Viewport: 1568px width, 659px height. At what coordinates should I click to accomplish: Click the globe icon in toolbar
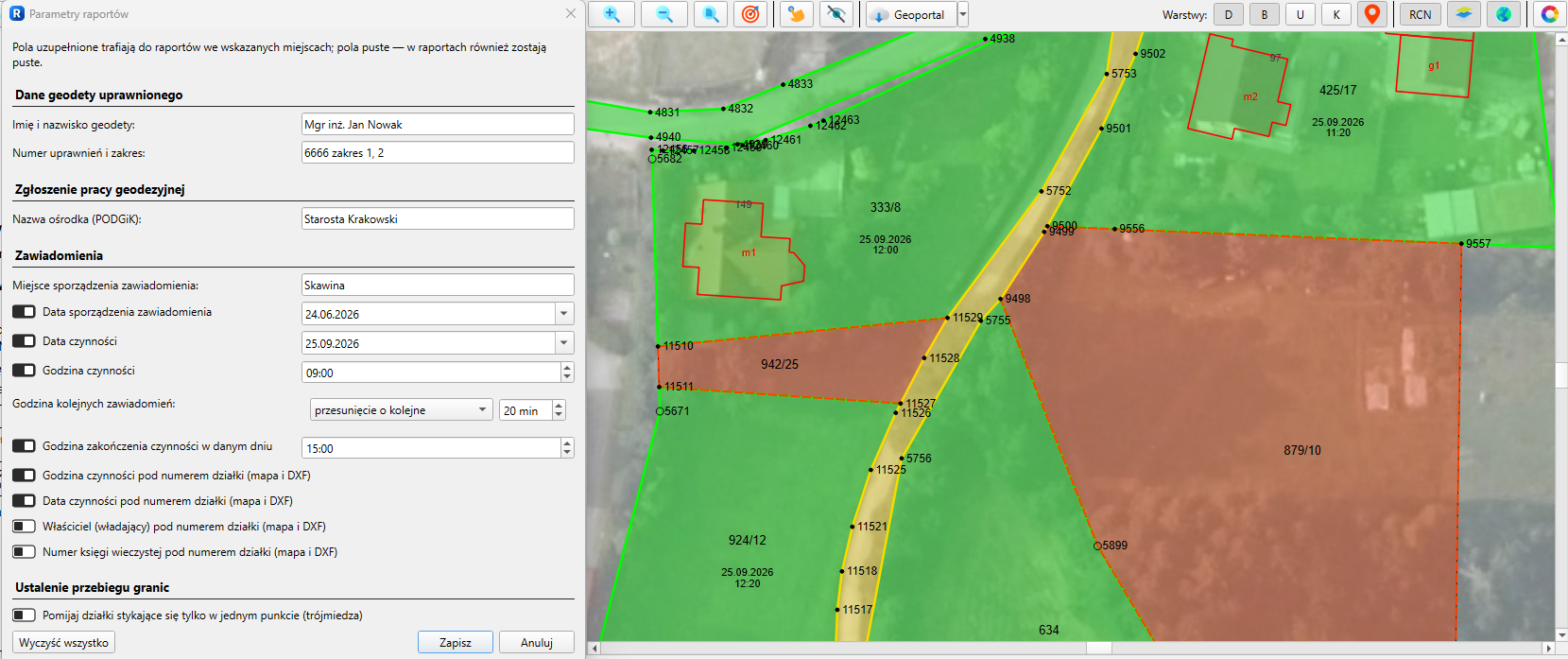pyautogui.click(x=1503, y=14)
